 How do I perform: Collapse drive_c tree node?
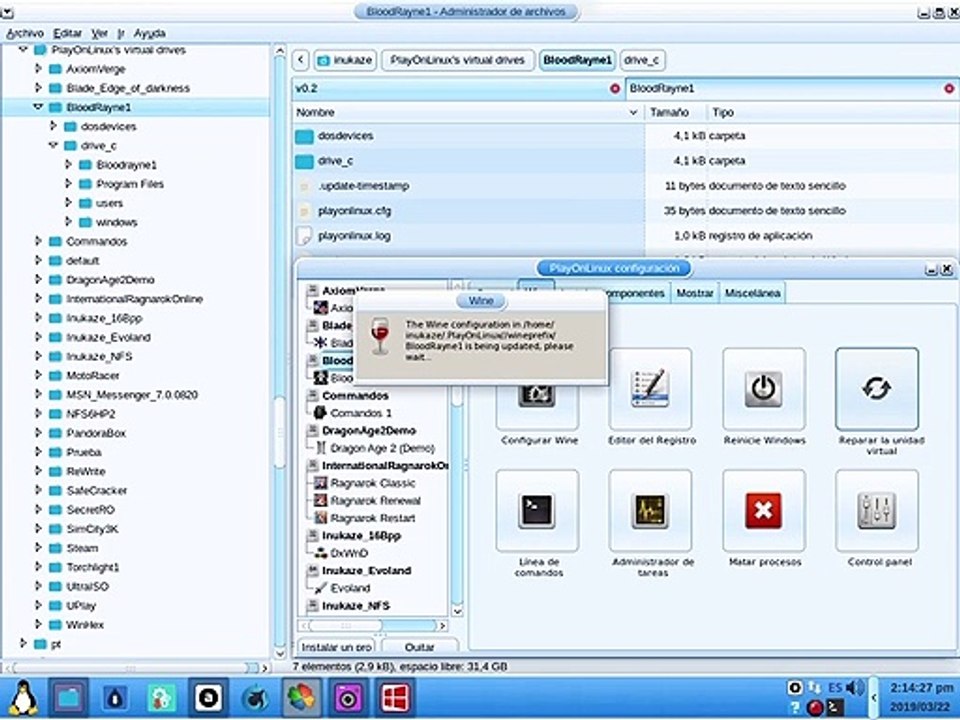53,145
